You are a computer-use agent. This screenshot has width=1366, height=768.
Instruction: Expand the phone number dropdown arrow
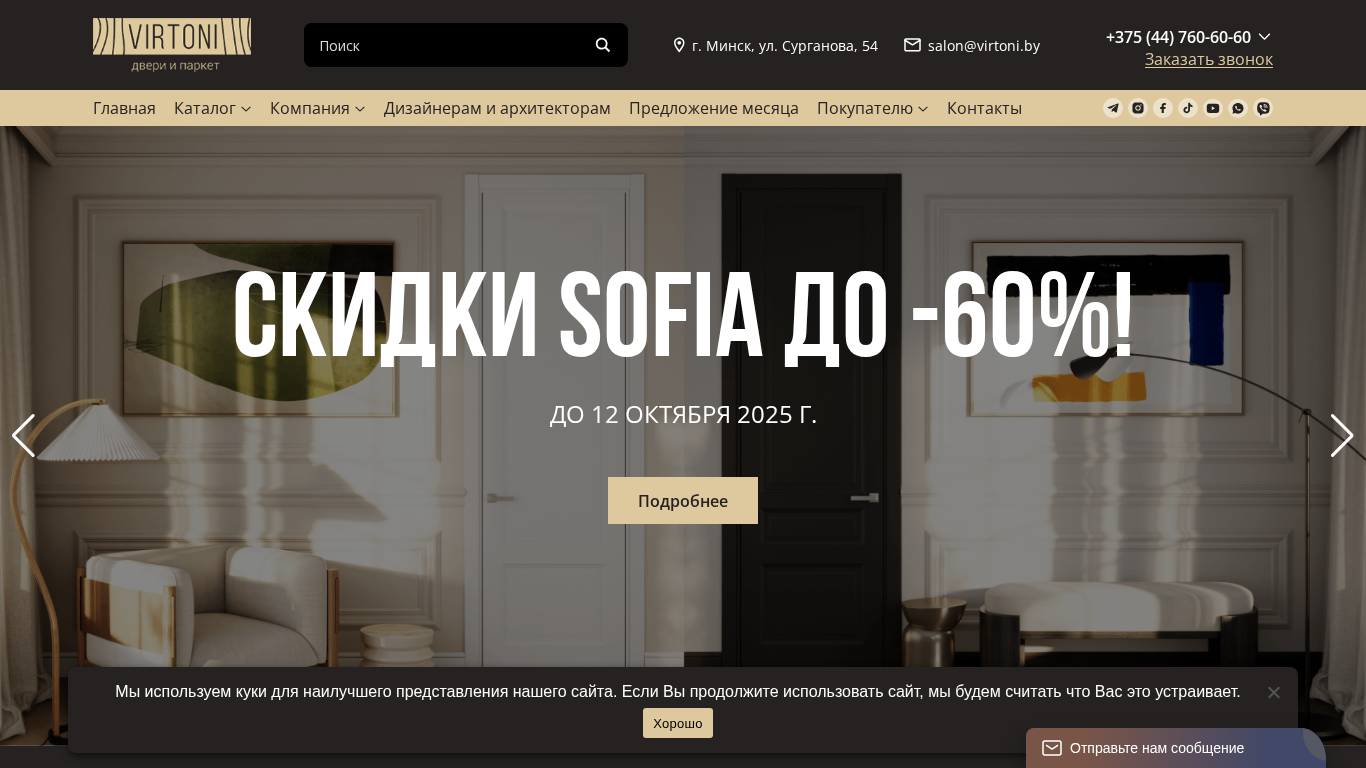pos(1264,37)
